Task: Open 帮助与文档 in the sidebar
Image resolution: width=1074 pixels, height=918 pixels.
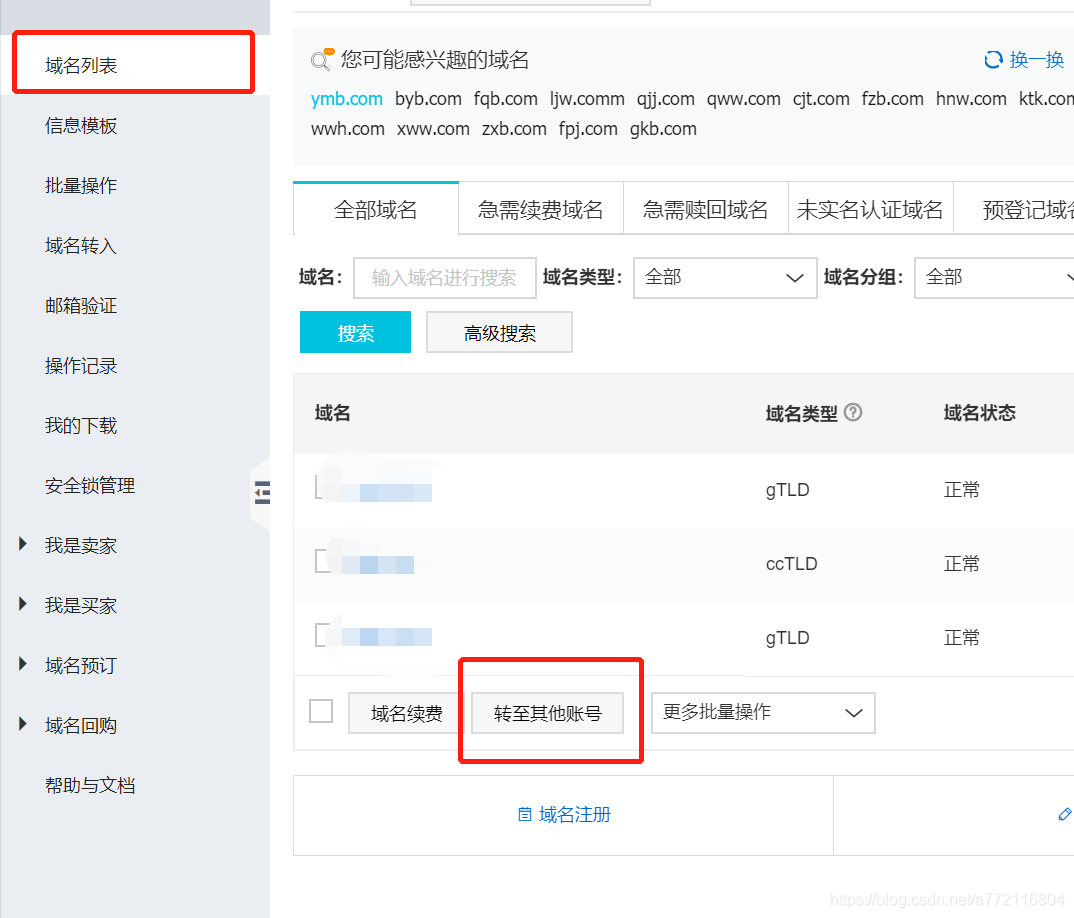Action: (x=90, y=785)
